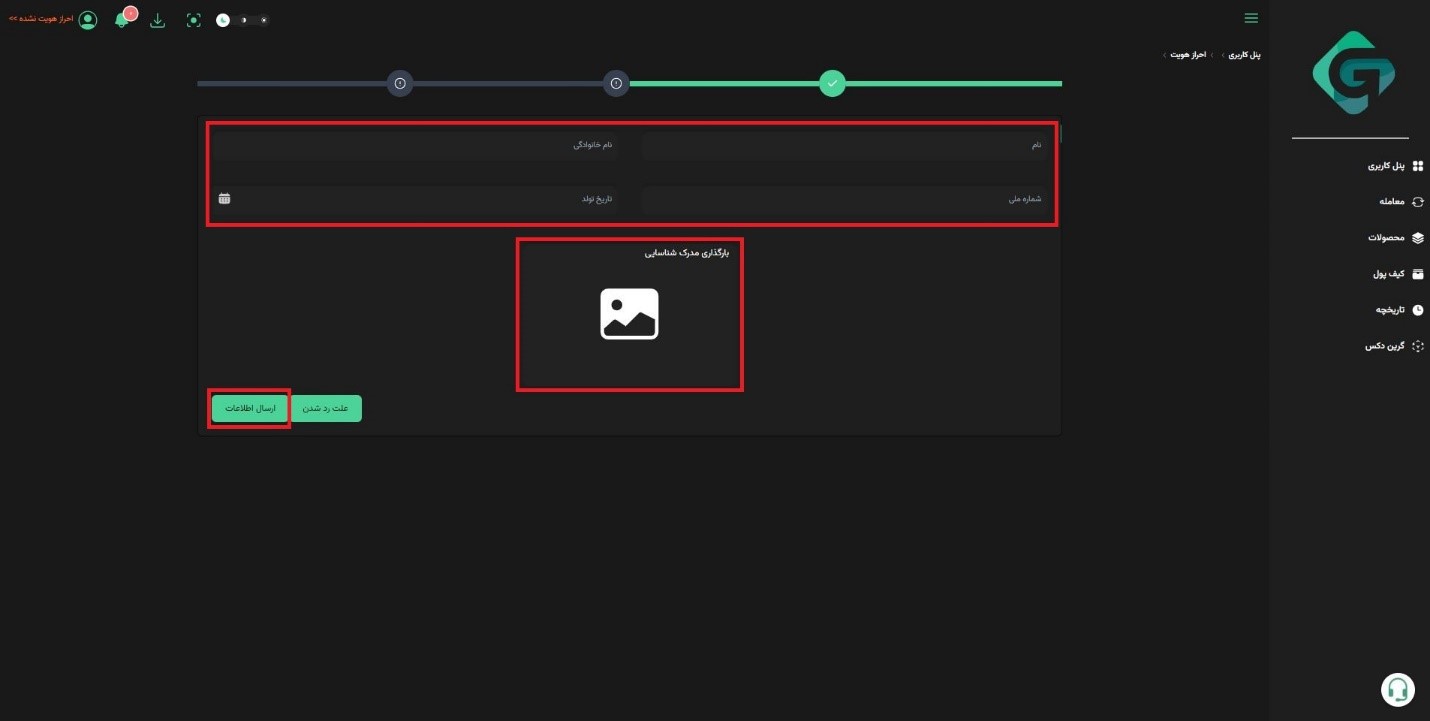
Task: Click the بارگذاری مدرک شناسایی heading
Action: click(687, 253)
